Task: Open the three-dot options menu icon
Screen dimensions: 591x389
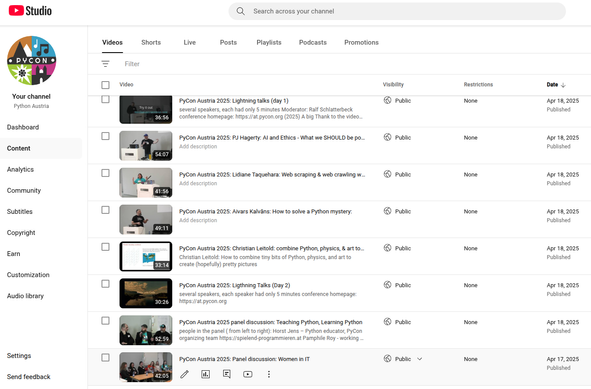Action: (x=269, y=374)
